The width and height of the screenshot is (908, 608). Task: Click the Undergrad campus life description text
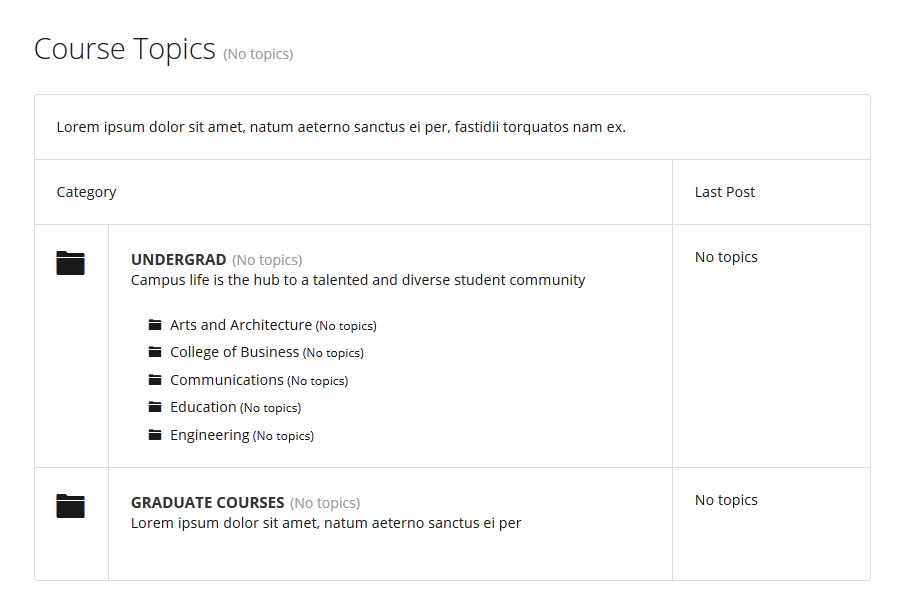358,280
